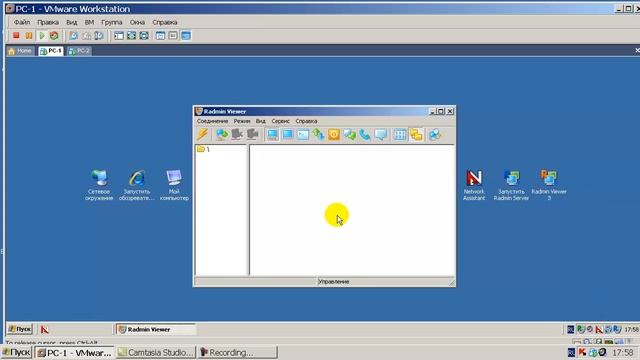Select the Запустить Radmin Server desktop icon

coord(511,185)
